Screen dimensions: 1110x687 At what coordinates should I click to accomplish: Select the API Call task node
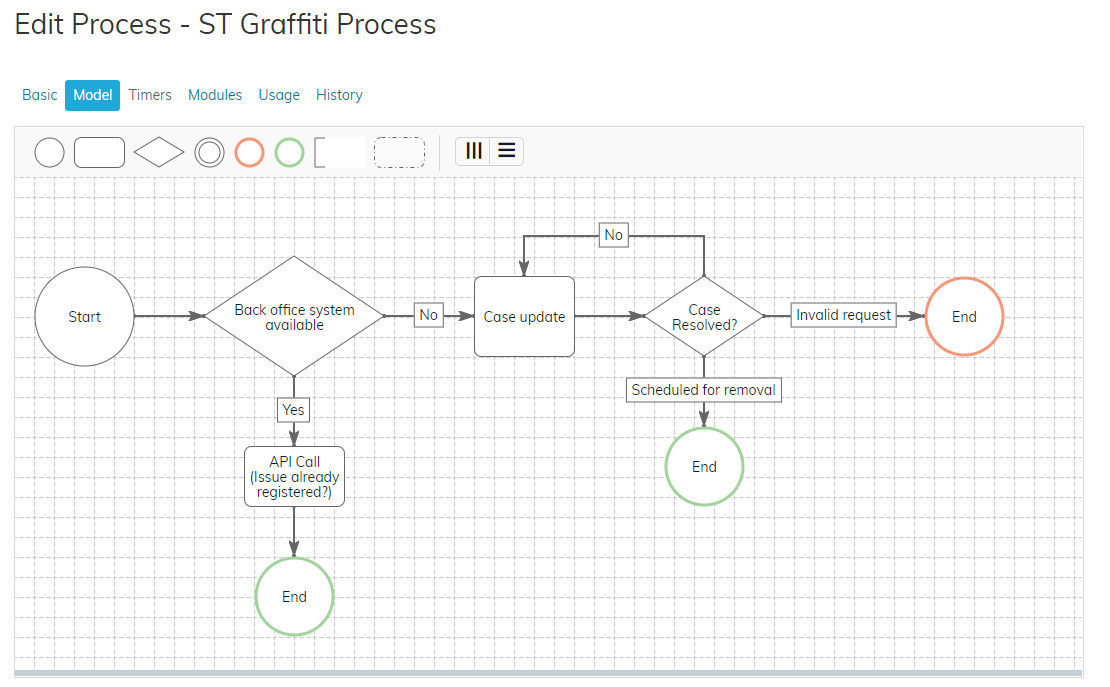[294, 476]
